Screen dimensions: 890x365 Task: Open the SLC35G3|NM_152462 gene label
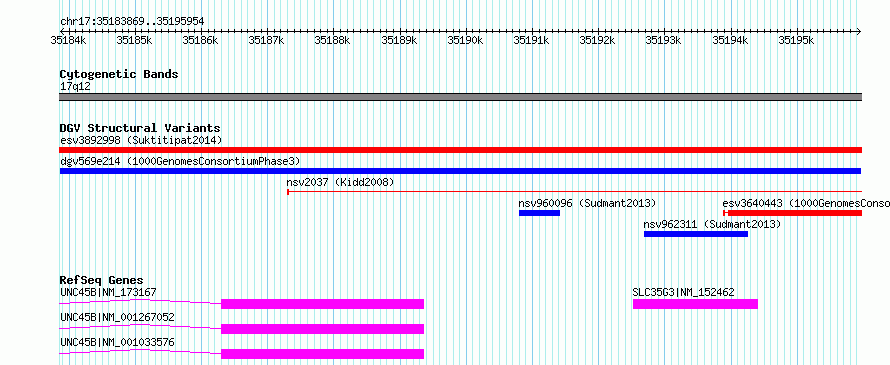click(x=683, y=292)
